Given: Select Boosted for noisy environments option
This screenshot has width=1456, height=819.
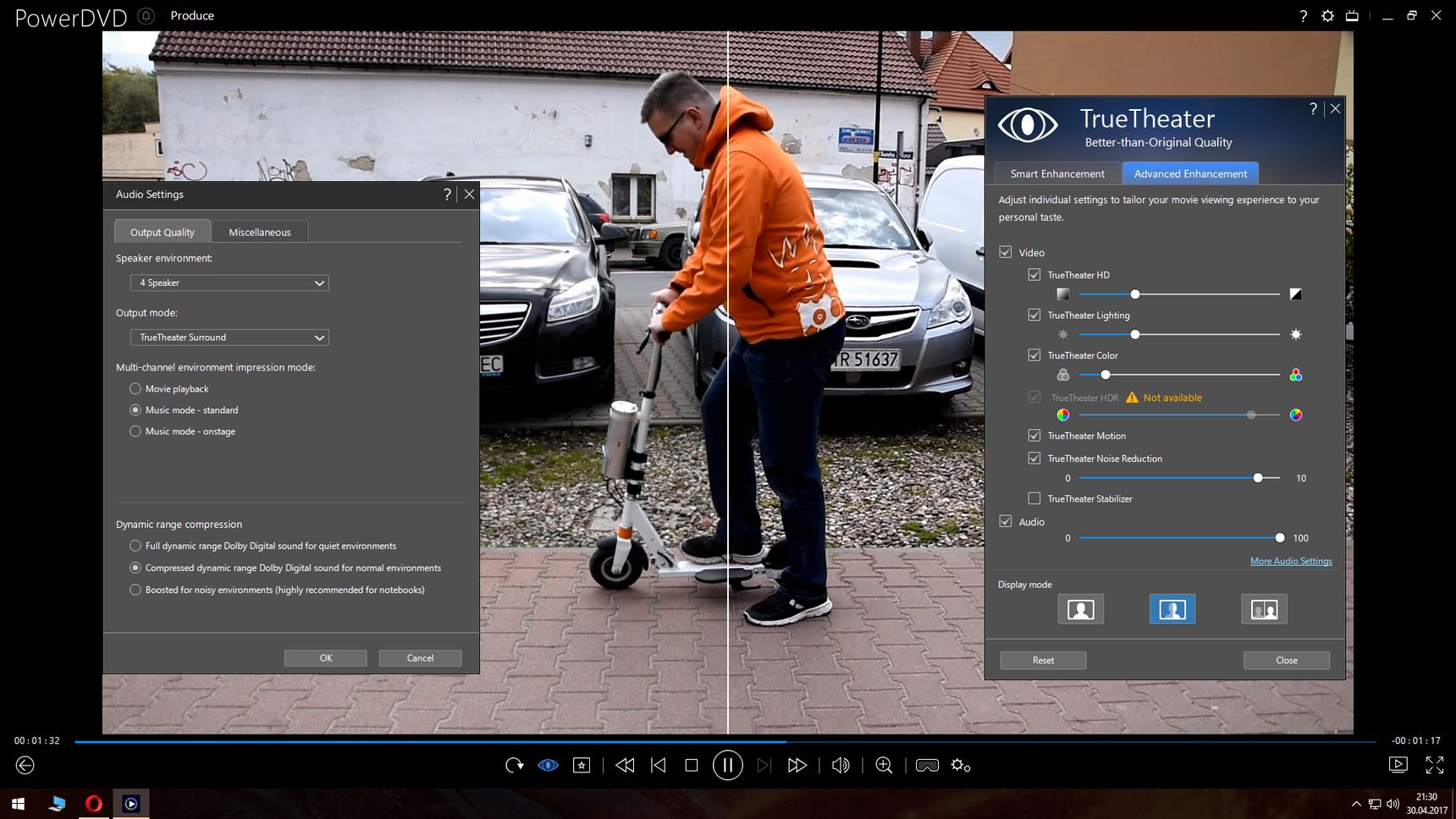Looking at the screenshot, I should (135, 590).
